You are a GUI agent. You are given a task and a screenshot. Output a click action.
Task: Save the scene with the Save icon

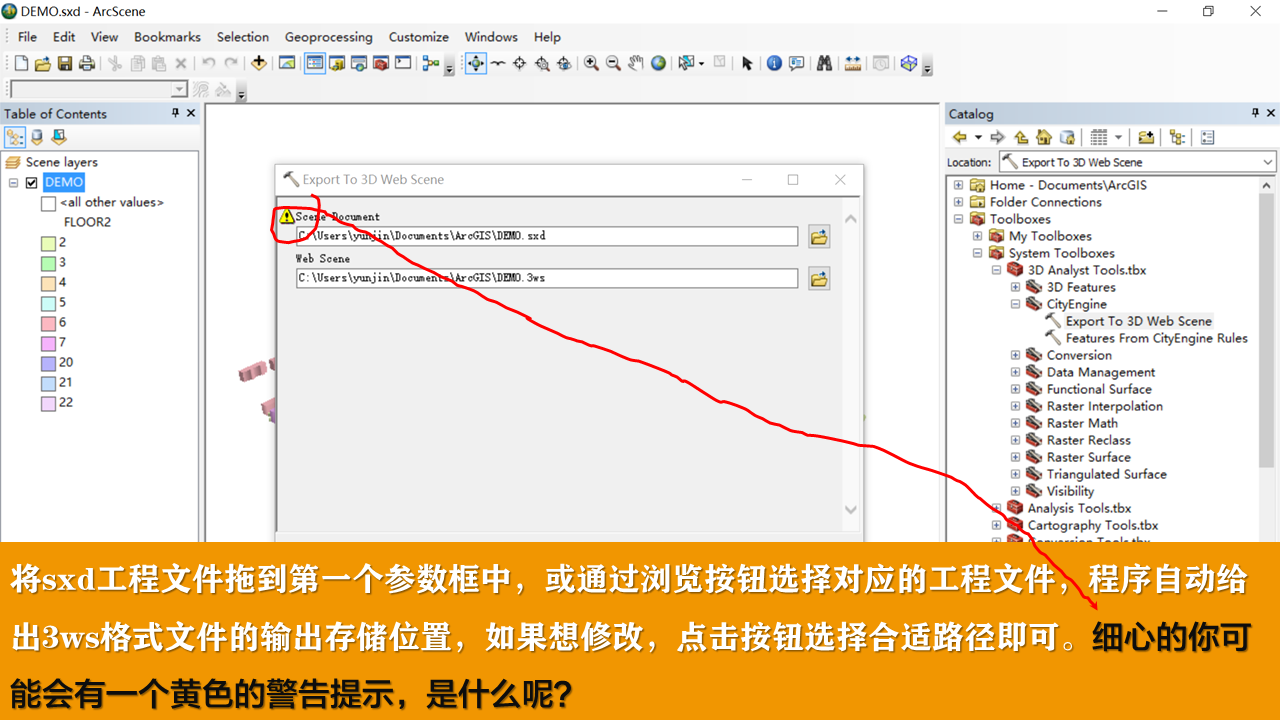(65, 63)
